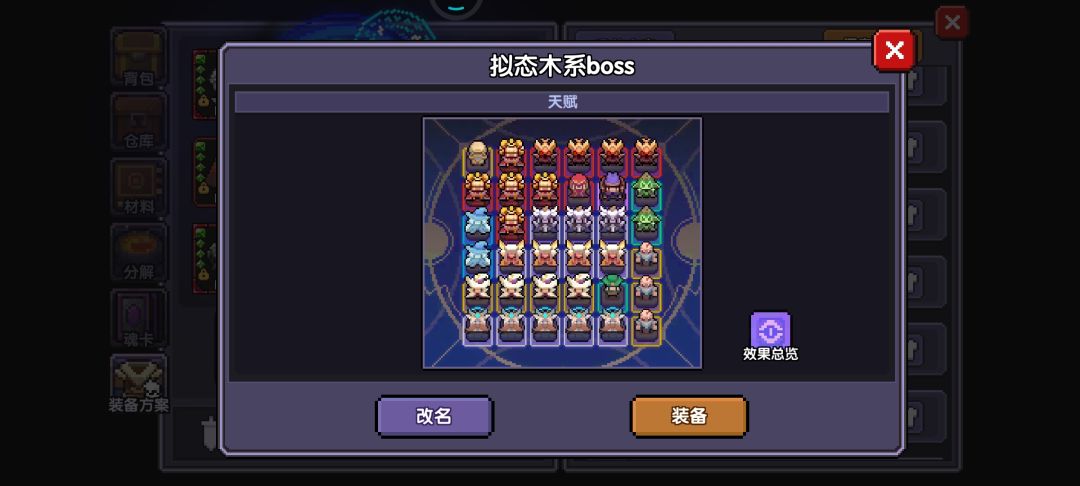Select the red-haired talent in second row

click(x=579, y=192)
